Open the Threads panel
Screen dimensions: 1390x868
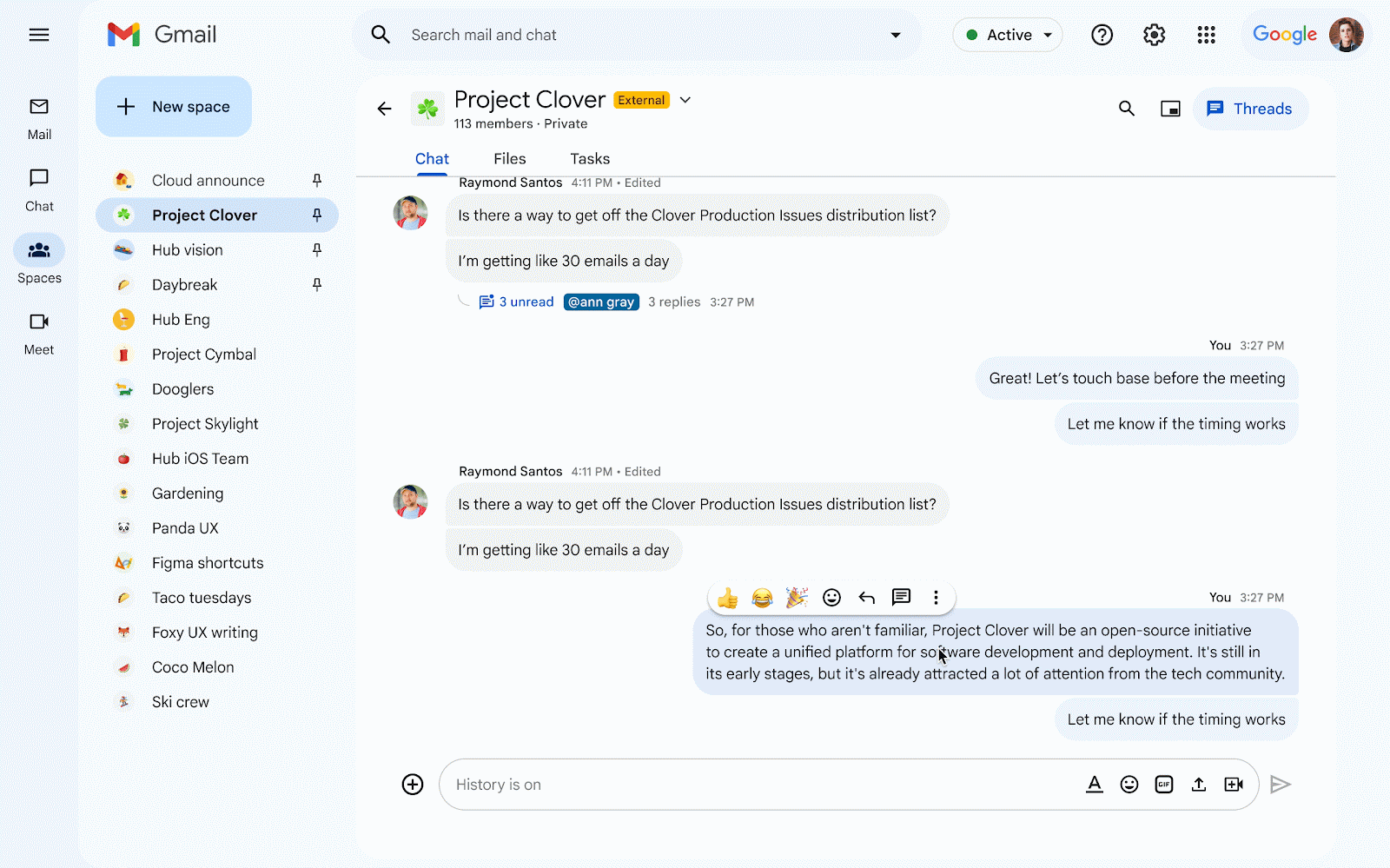click(x=1250, y=109)
